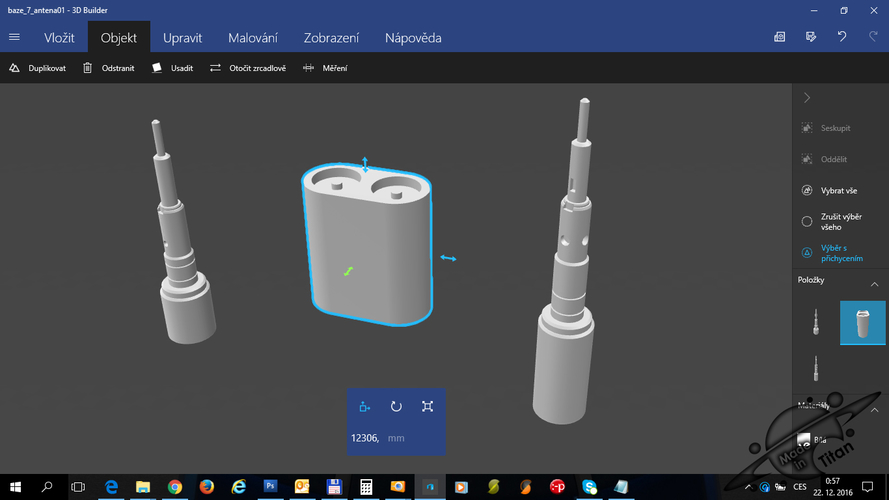Click the vertical move arrow handle on object

pos(365,164)
